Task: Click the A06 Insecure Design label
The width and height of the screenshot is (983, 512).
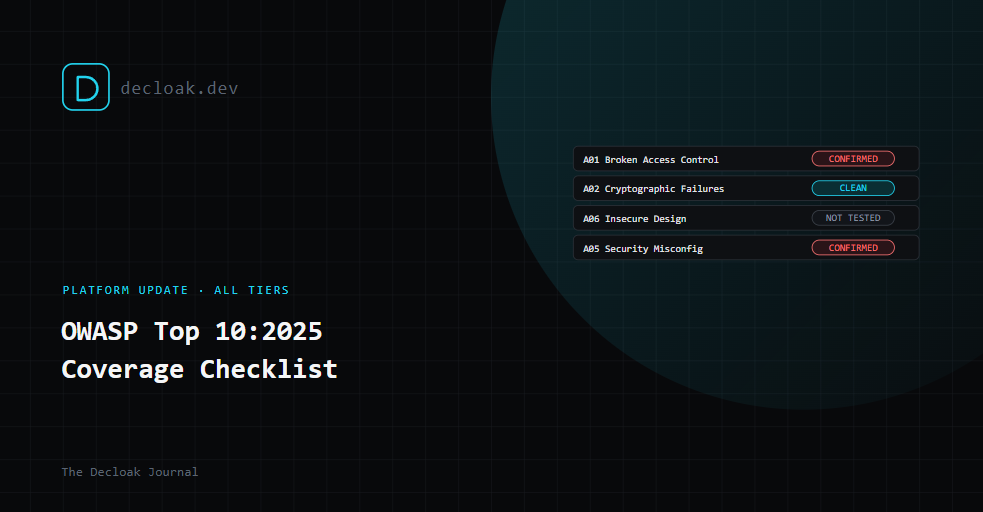Action: click(634, 219)
